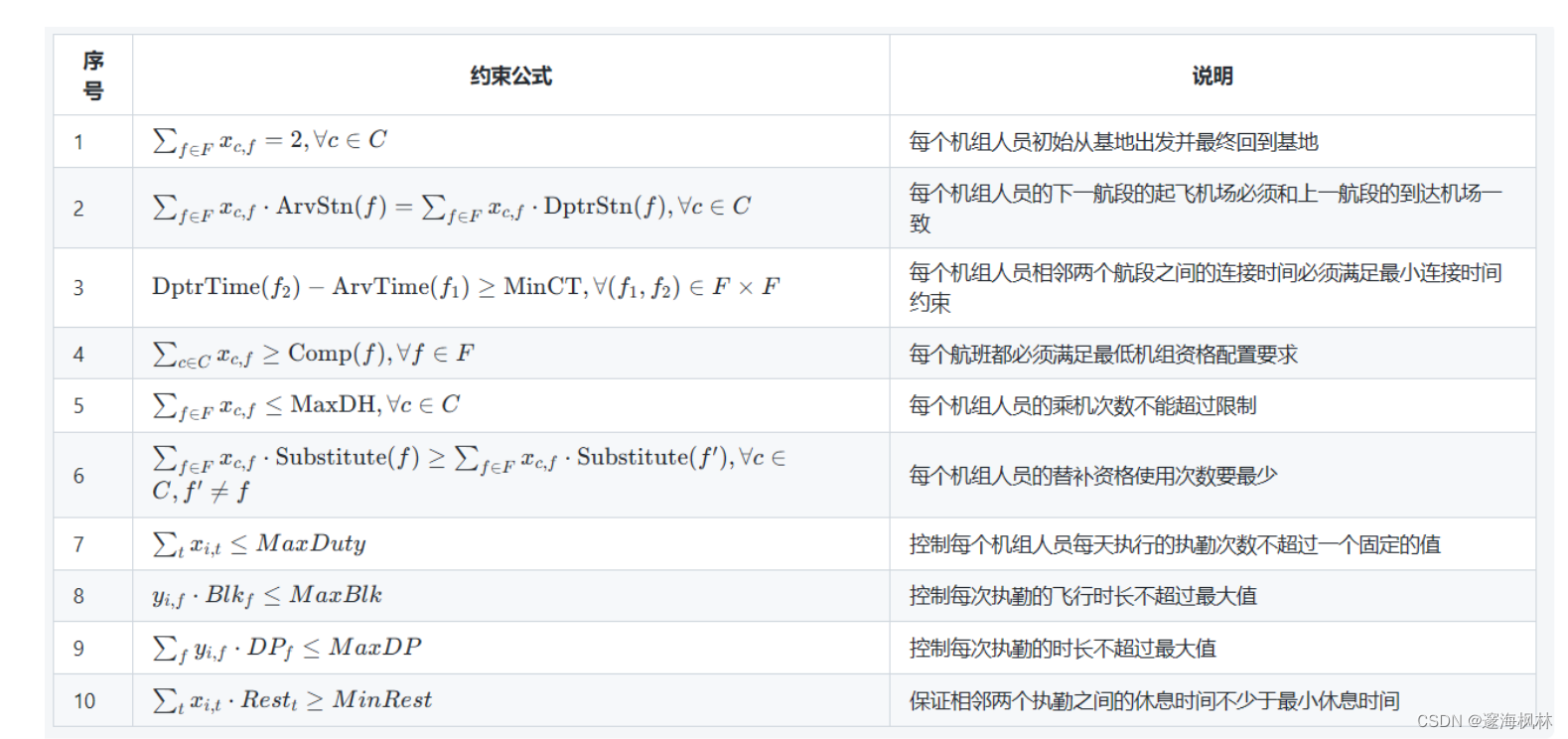Click the MaxDuty constraint formula
Viewport: 1568px width, 739px height.
coord(259,544)
